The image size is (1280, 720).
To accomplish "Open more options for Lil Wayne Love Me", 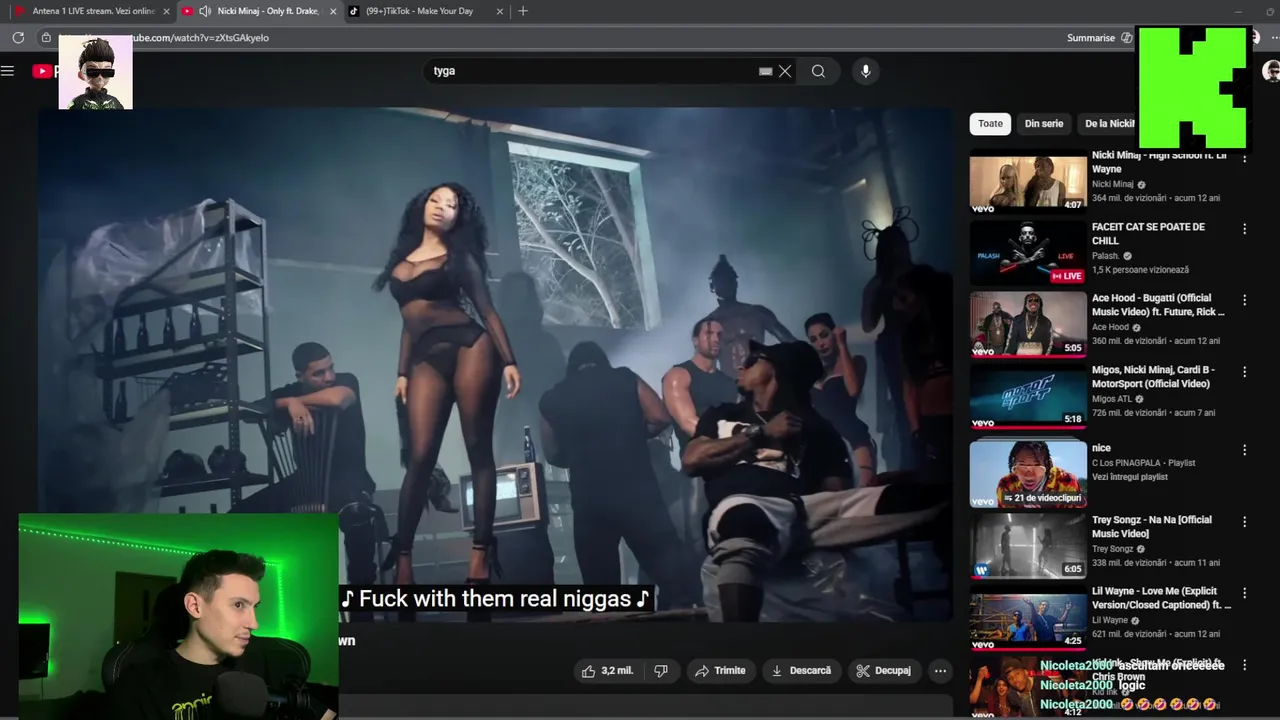I will 1245,592.
